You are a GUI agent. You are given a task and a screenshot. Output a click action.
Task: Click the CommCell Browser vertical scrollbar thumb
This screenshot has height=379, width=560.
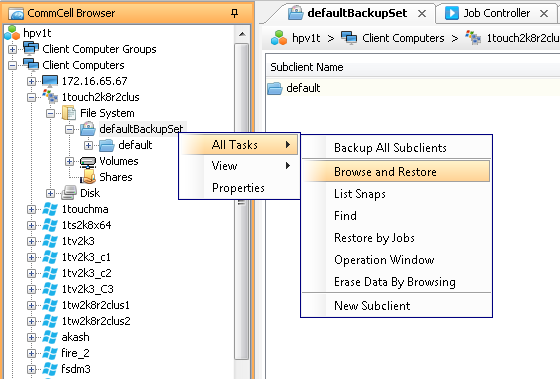click(x=242, y=201)
